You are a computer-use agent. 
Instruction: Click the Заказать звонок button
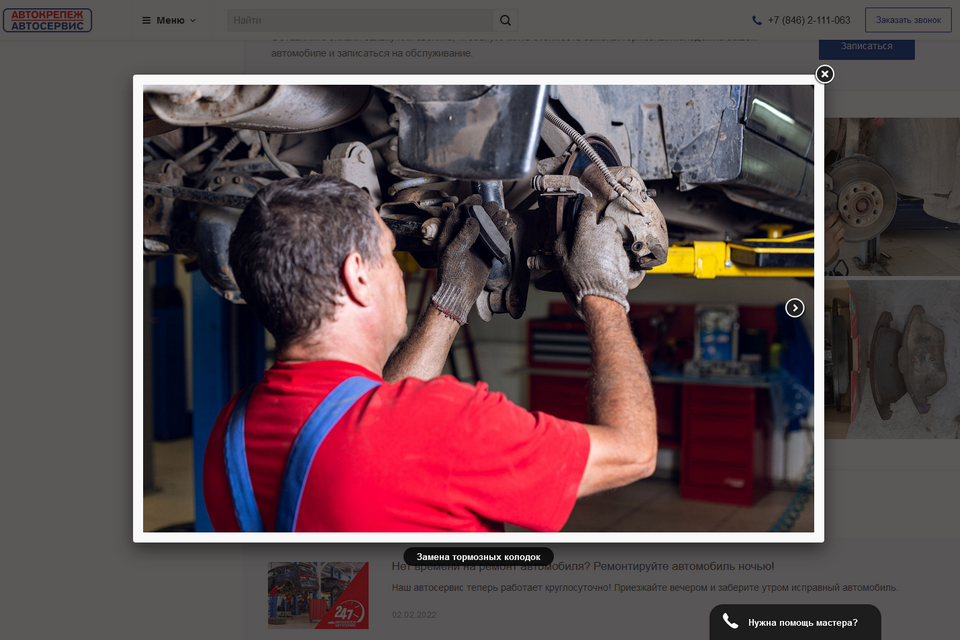pyautogui.click(x=908, y=20)
